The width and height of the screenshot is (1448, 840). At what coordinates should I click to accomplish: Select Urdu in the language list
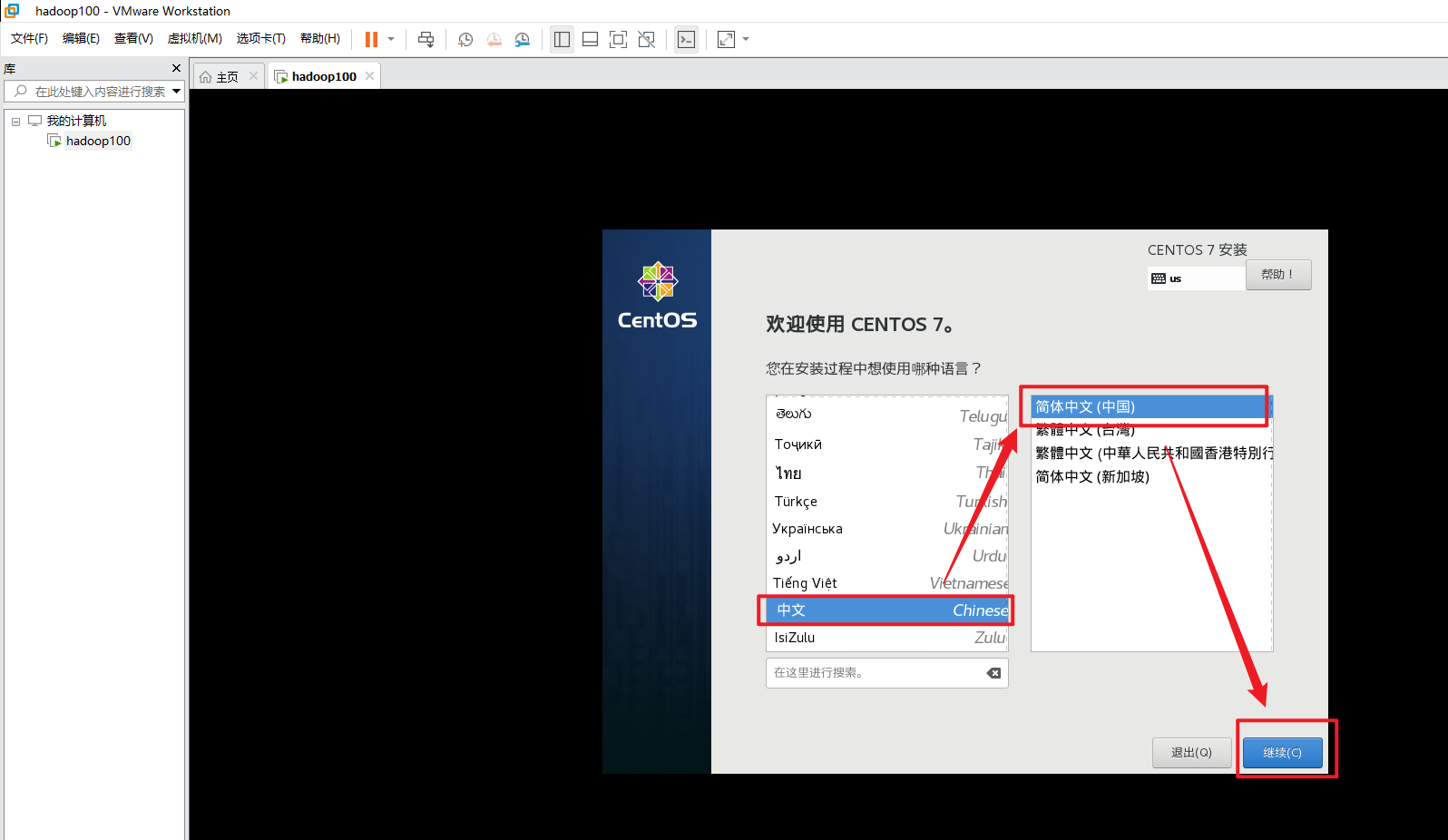click(x=887, y=556)
